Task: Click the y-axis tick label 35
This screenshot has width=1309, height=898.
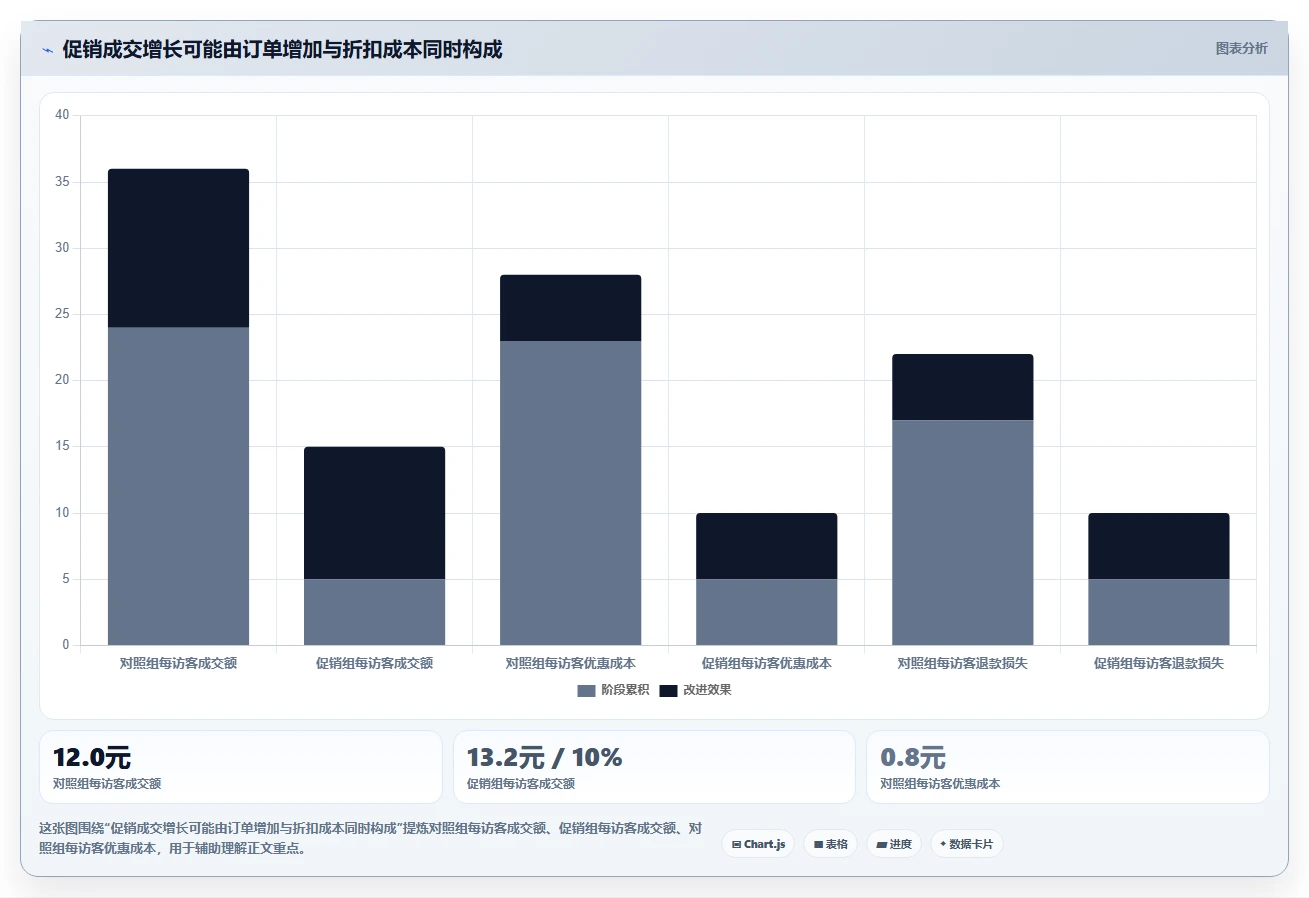Action: tap(62, 182)
